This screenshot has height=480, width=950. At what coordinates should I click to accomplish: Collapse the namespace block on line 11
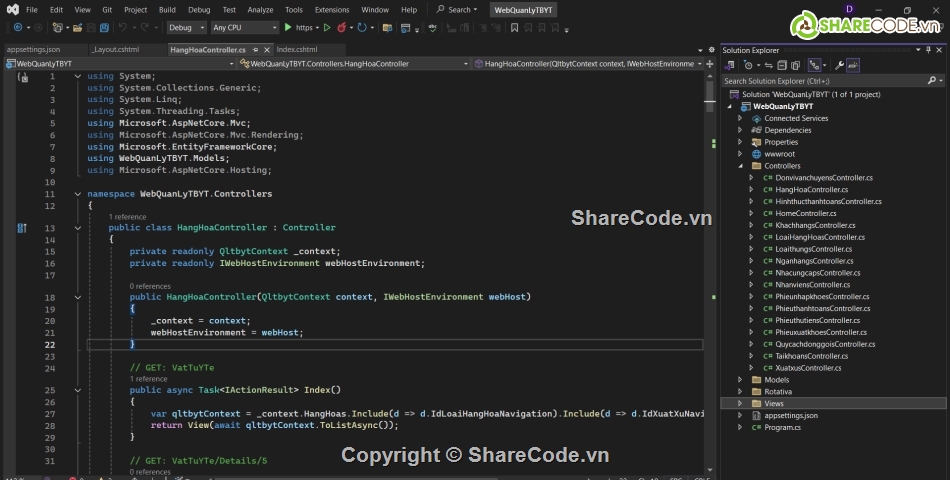(x=78, y=194)
